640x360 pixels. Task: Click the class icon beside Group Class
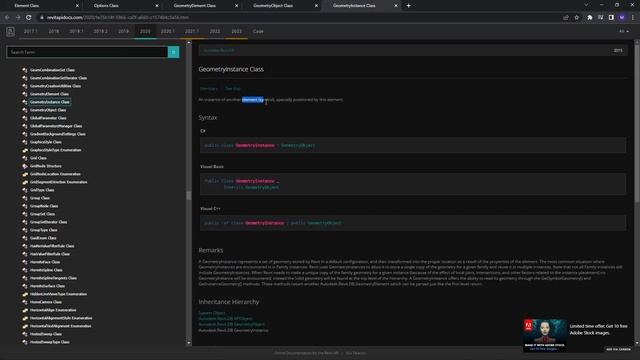coord(25,198)
